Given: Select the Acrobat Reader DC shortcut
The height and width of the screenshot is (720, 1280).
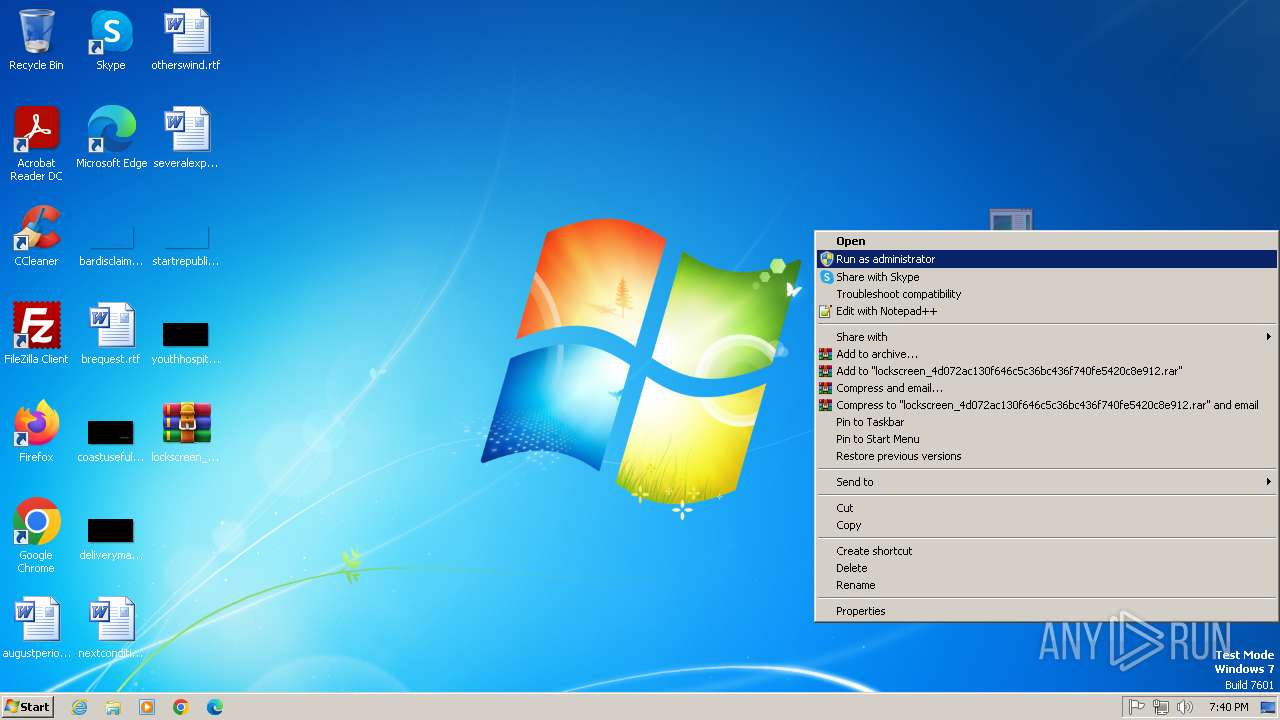Looking at the screenshot, I should [36, 144].
